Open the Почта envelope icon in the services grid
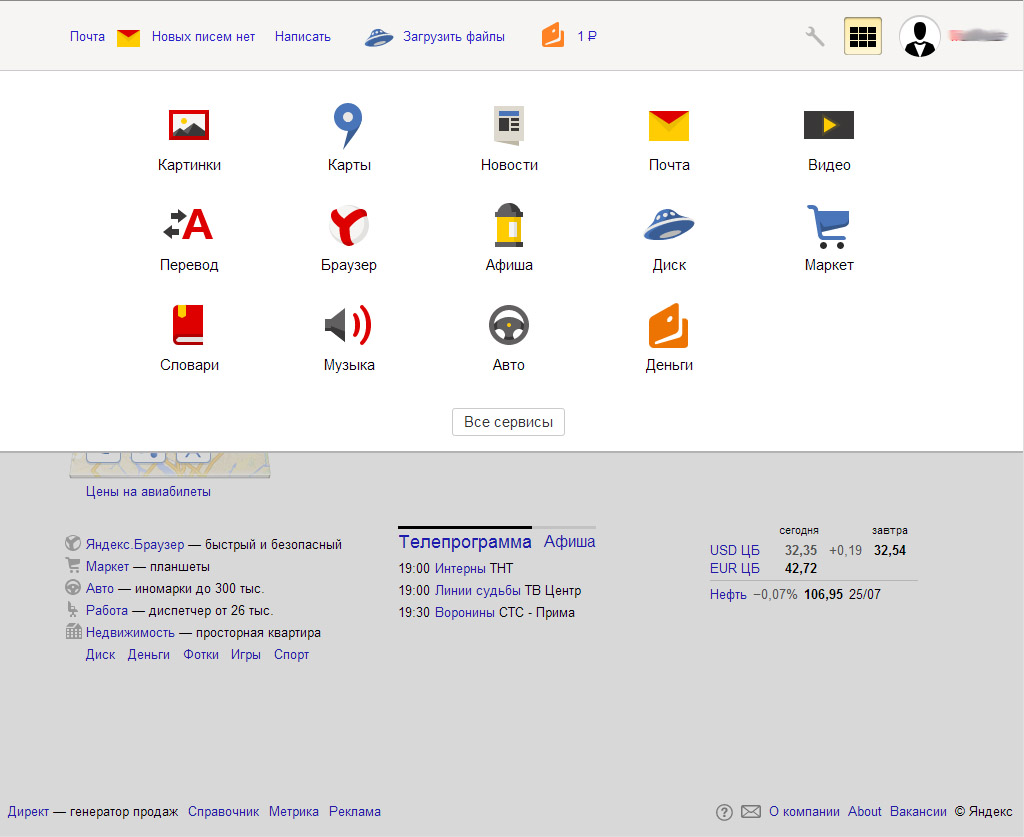Screen dimensions: 1024x837 [x=669, y=125]
